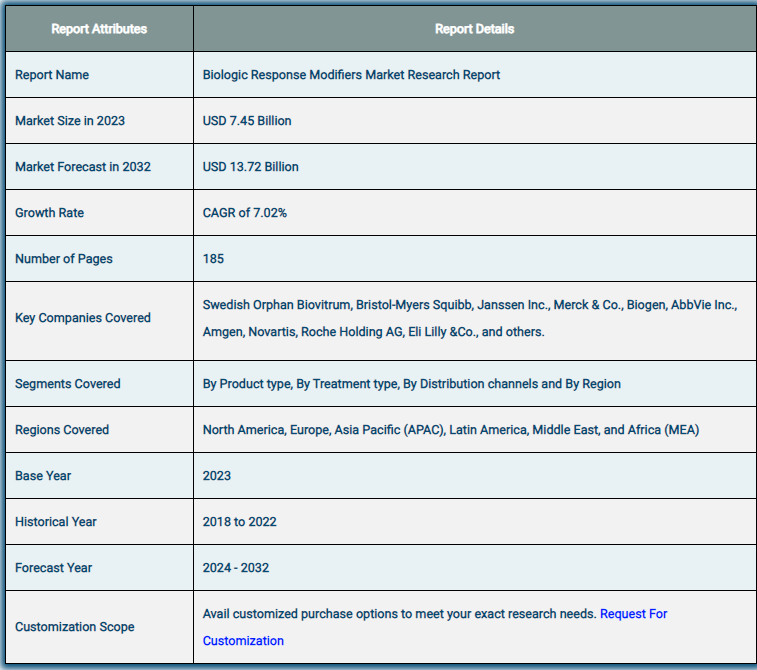Select the USD 7.45 Billion value
Image resolution: width=757 pixels, height=670 pixels.
247,121
